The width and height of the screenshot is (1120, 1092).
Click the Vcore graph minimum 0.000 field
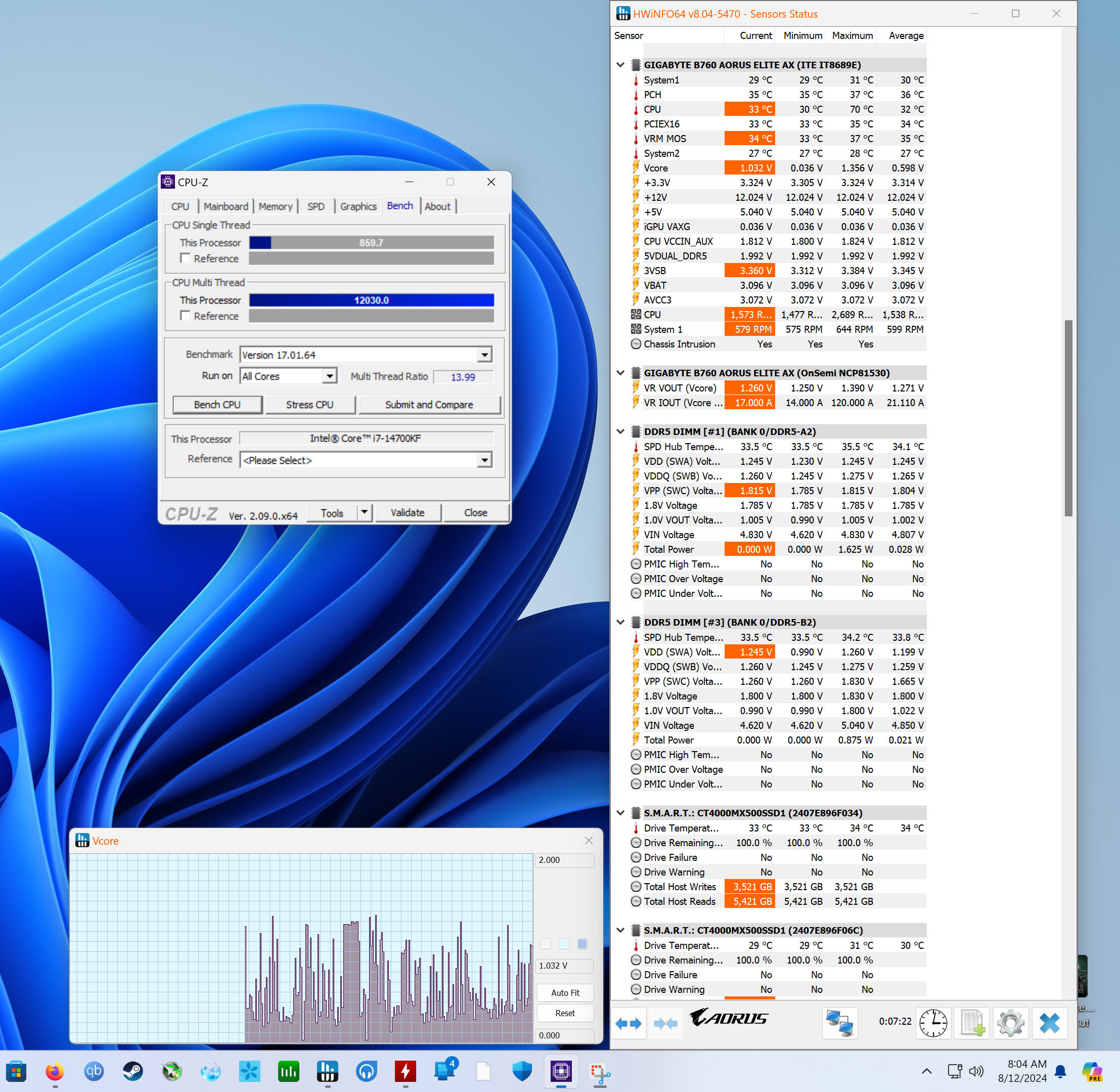click(x=565, y=1035)
